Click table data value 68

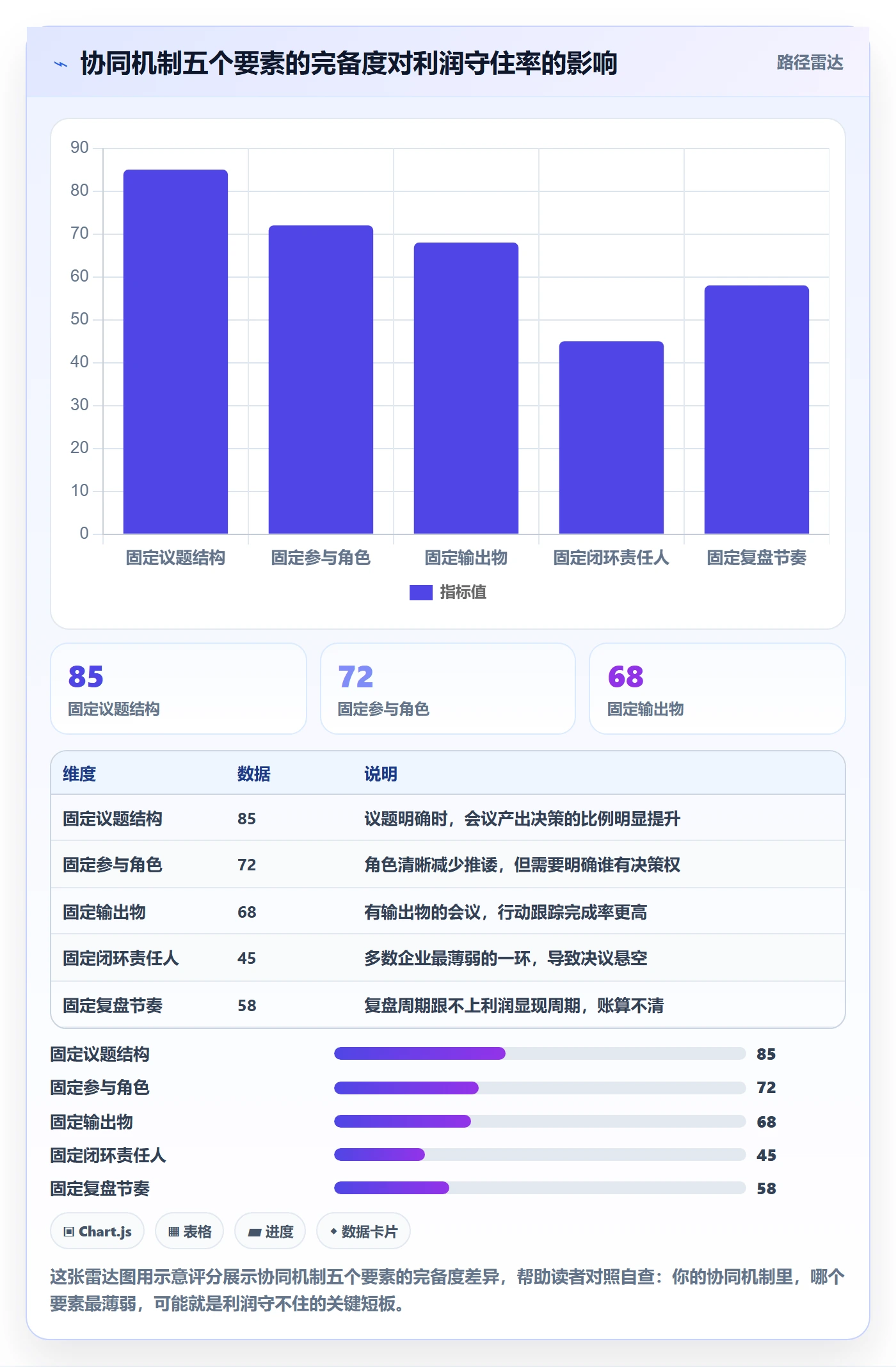[x=247, y=912]
